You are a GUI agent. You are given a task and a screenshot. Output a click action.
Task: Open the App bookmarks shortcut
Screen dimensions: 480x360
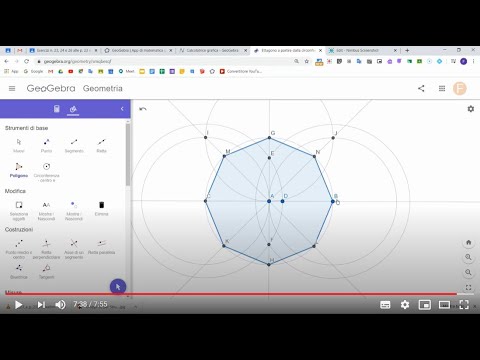[x=11, y=71]
